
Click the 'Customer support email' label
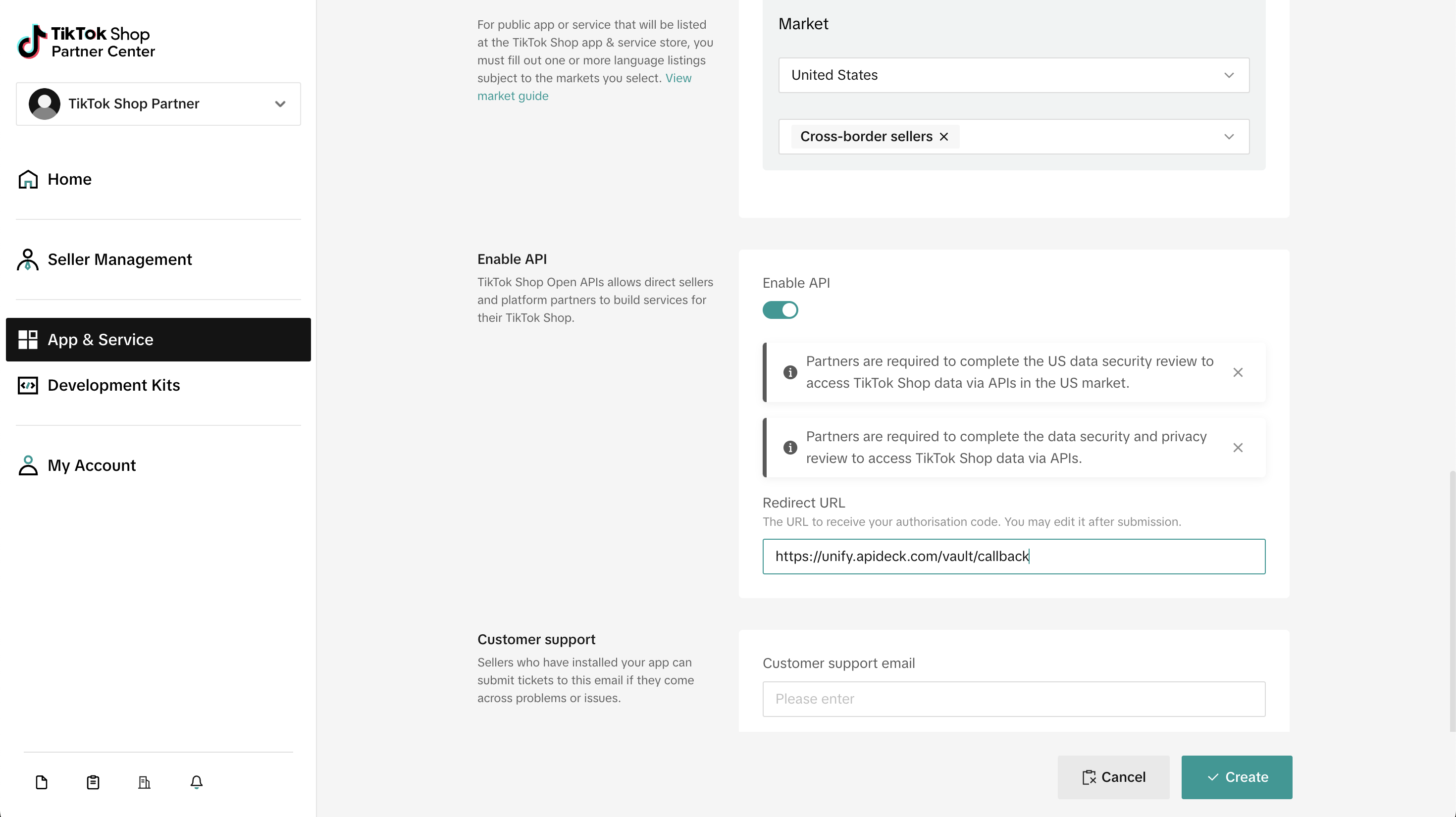(839, 664)
